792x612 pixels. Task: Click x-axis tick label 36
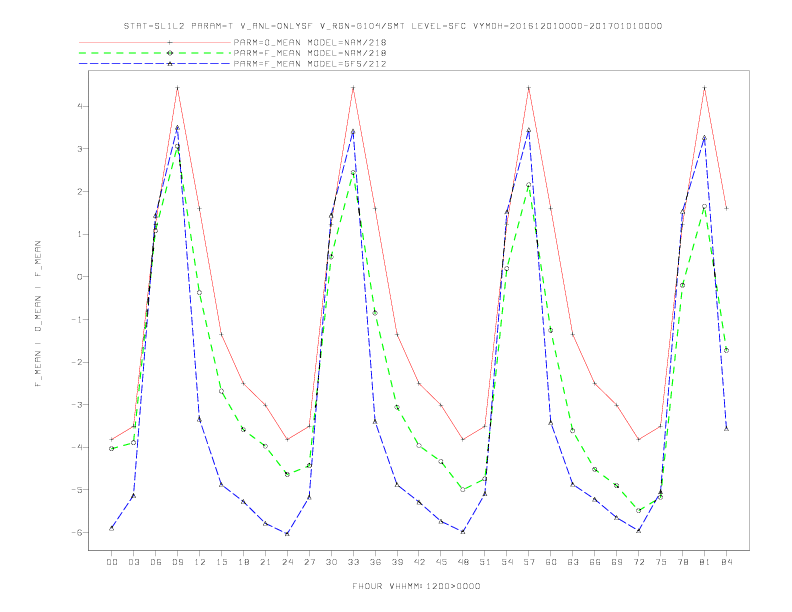375,562
